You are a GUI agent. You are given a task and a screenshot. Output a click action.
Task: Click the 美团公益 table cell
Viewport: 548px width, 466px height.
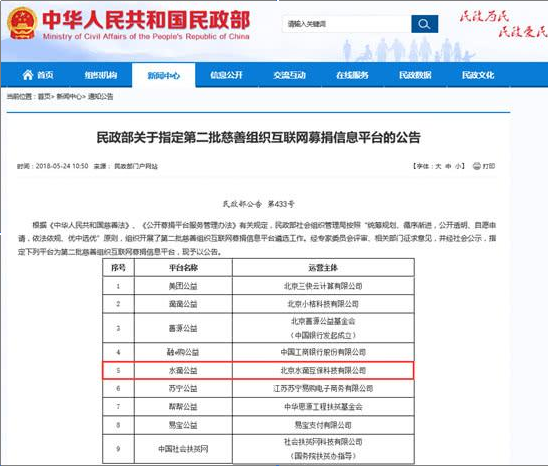tap(183, 286)
